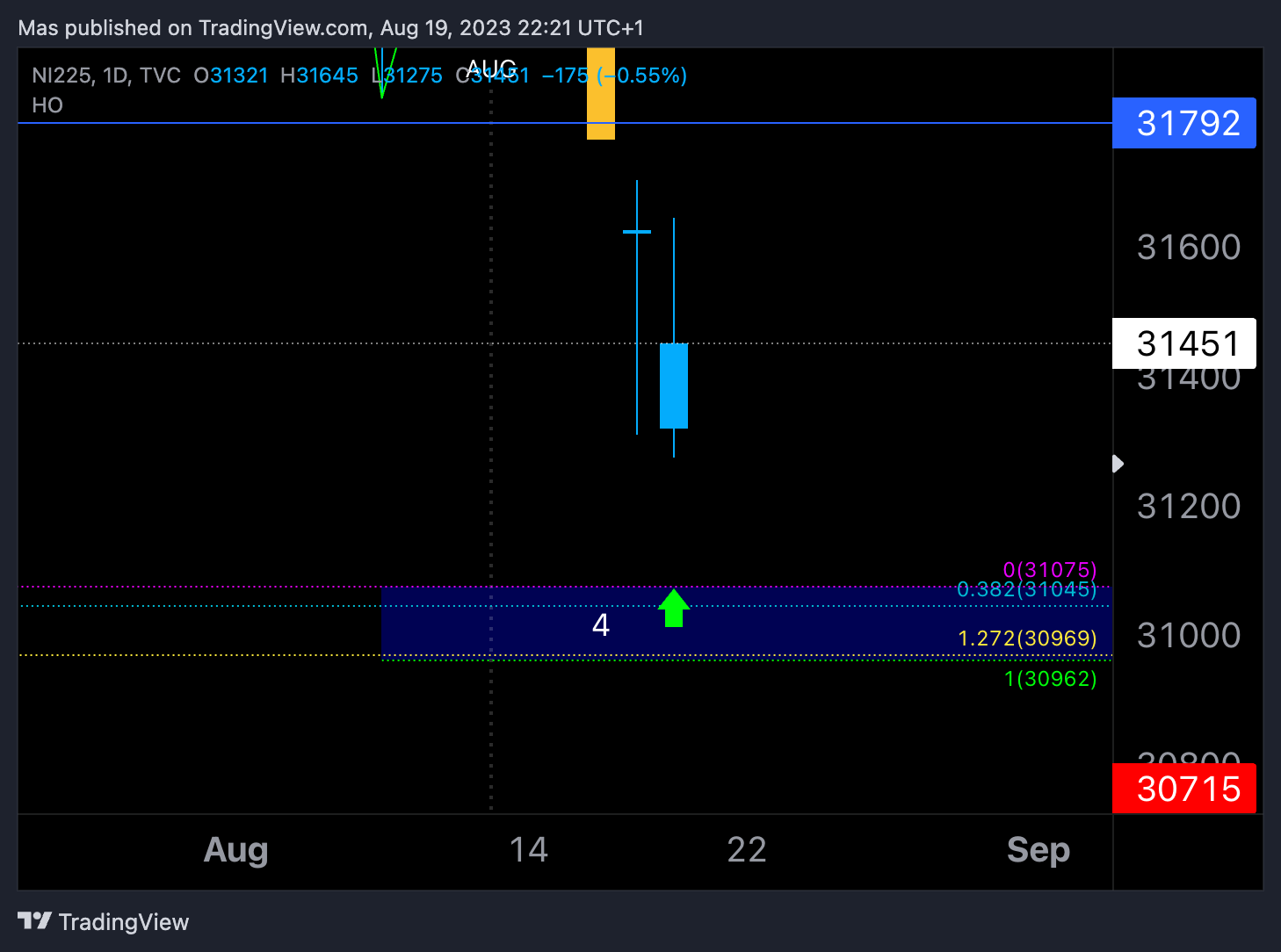Click the TradingView logo at bottom
The image size is (1281, 952).
click(104, 921)
